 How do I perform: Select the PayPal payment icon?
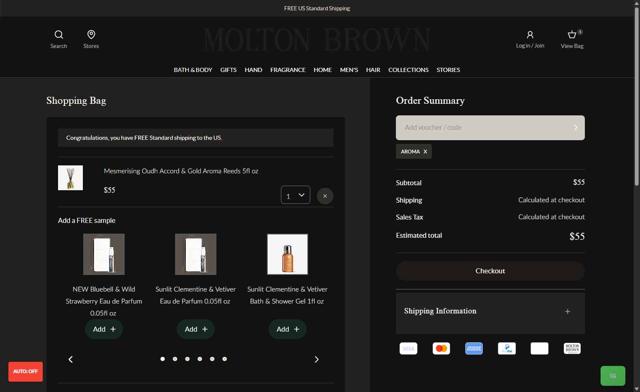click(x=507, y=348)
